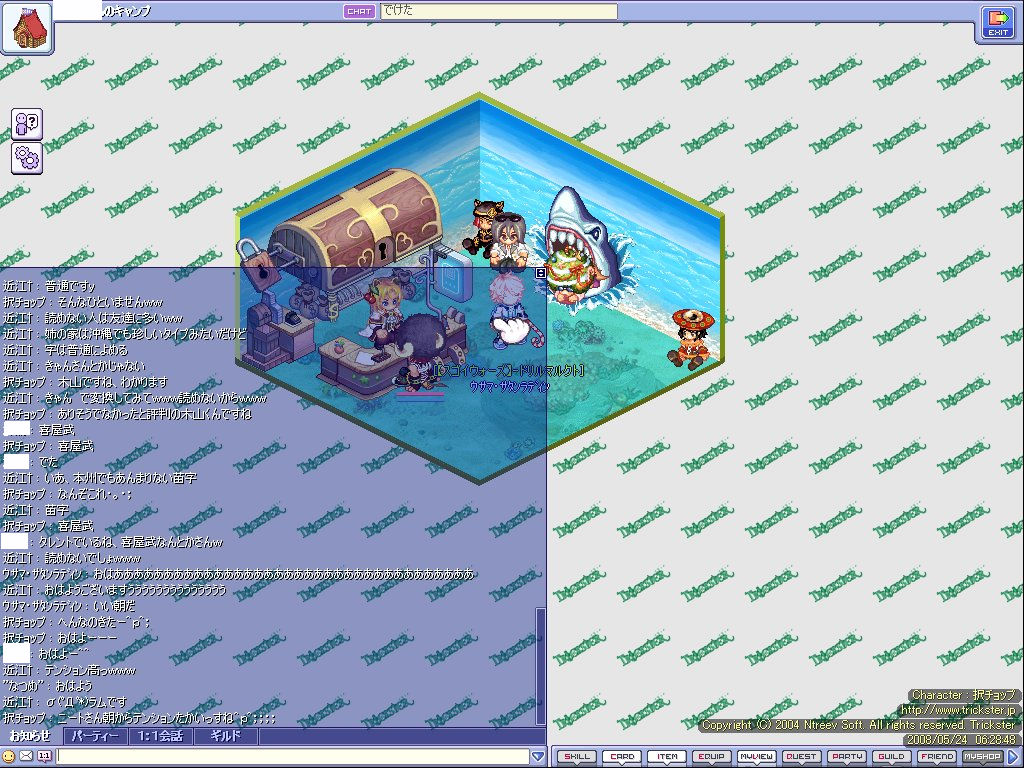
Task: Click the top chat bubble text field
Action: coord(499,11)
